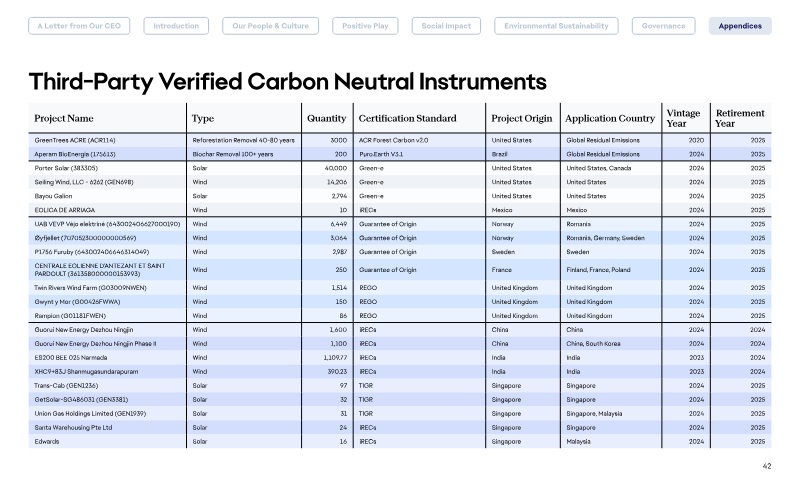This screenshot has width=800, height=485.
Task: Select the Our People & Culture tab
Action: (x=270, y=26)
